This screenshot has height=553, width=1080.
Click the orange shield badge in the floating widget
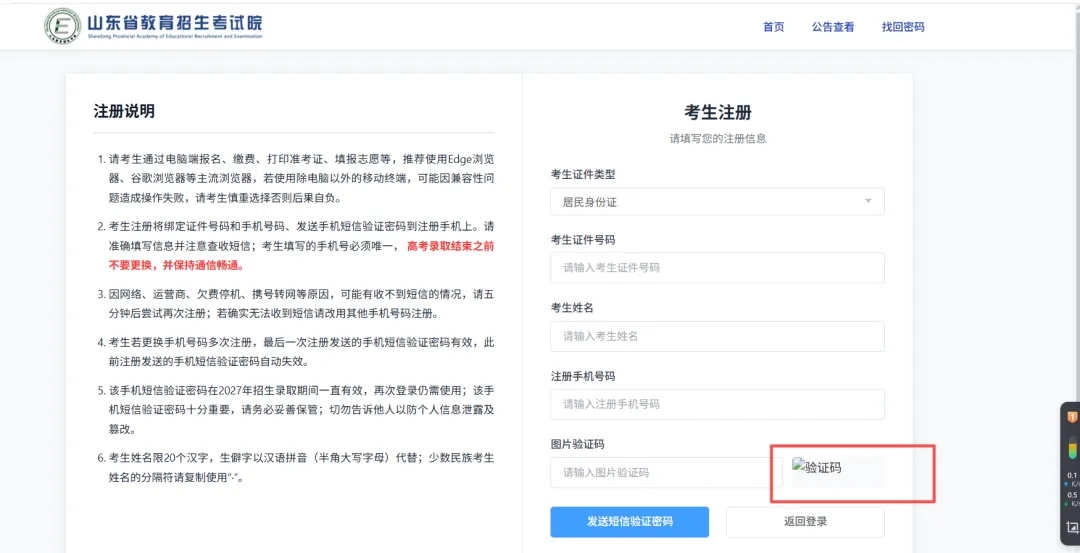coord(1072,417)
